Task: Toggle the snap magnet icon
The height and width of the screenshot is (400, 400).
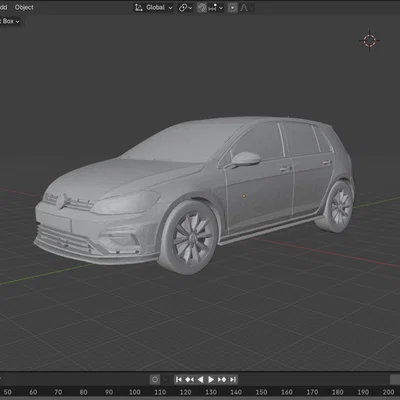Action: coord(202,7)
